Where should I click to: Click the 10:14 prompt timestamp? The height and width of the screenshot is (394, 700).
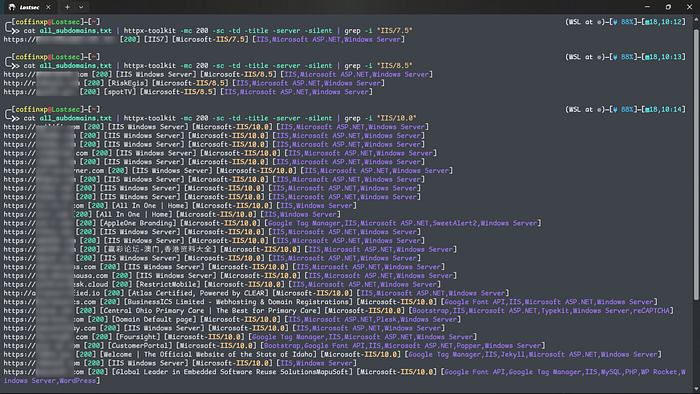pyautogui.click(x=672, y=109)
